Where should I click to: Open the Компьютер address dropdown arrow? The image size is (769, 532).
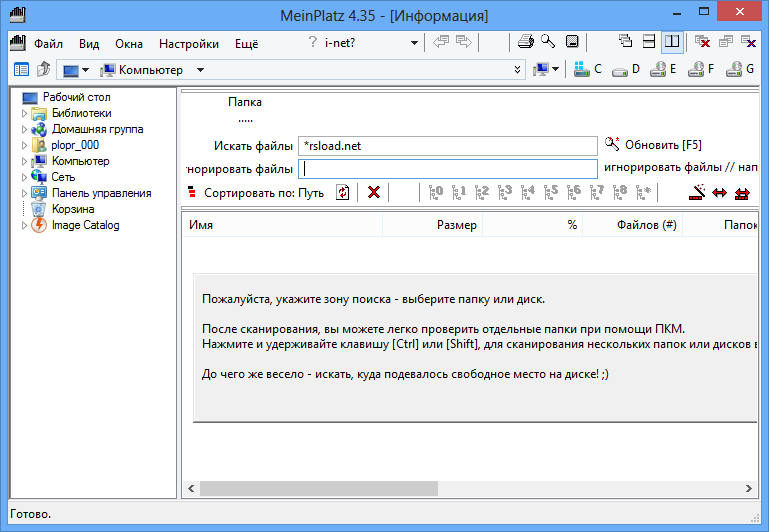(x=200, y=70)
